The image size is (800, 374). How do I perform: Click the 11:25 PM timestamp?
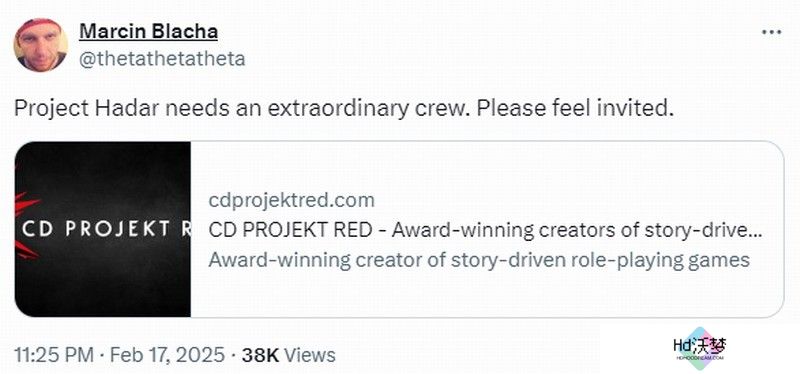[54, 355]
